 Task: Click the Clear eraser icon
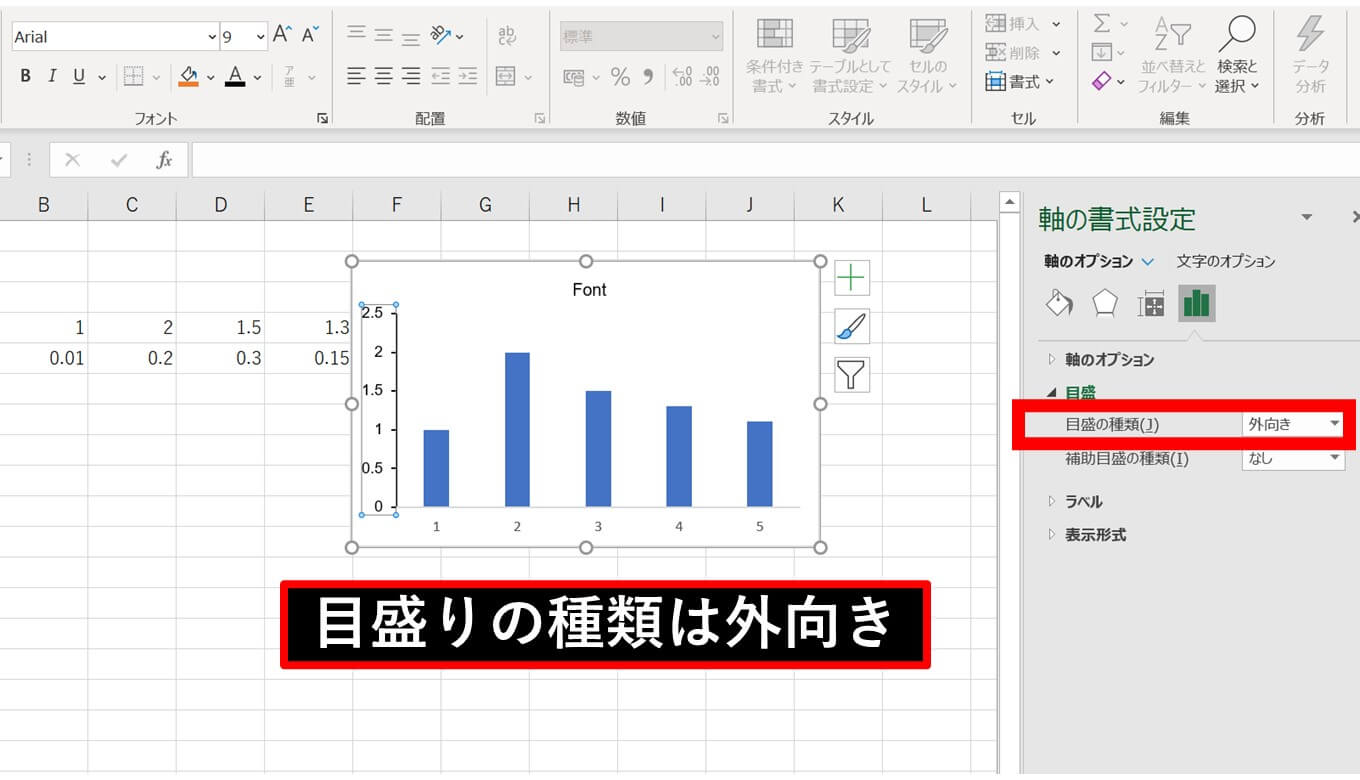pyautogui.click(x=1101, y=82)
